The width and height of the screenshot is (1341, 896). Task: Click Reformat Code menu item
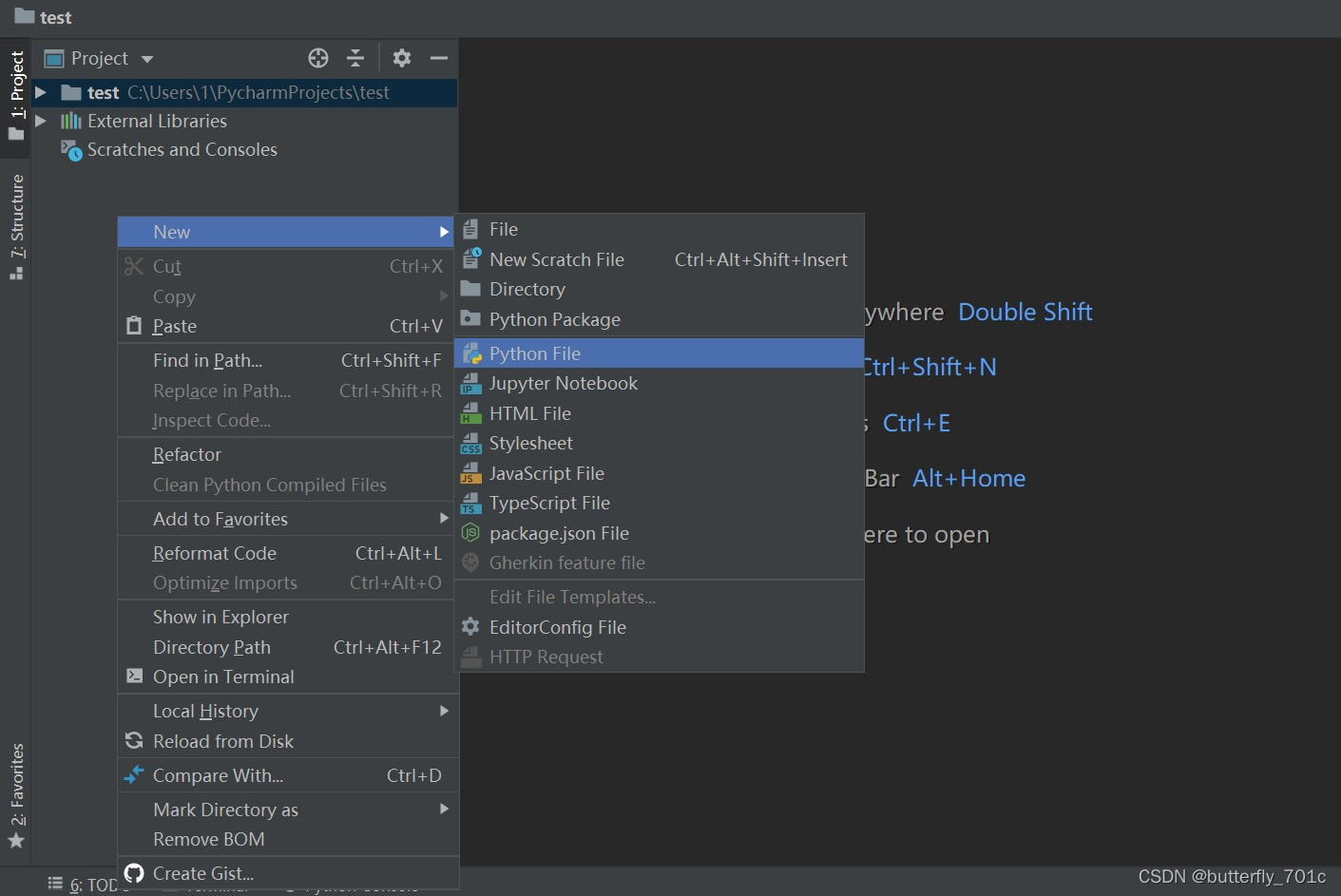(x=286, y=553)
